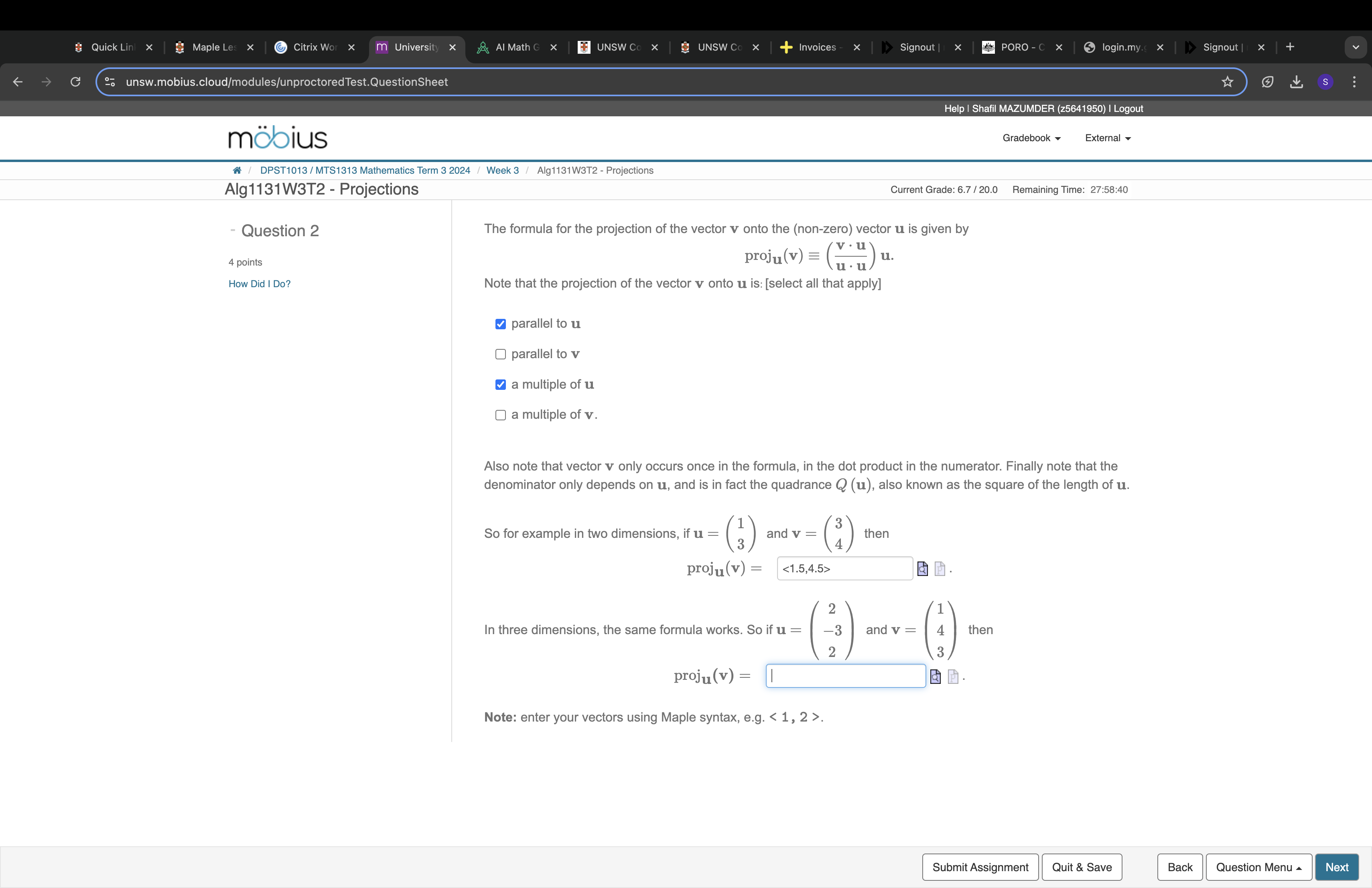Go to Möbius home via house icon

(x=237, y=170)
